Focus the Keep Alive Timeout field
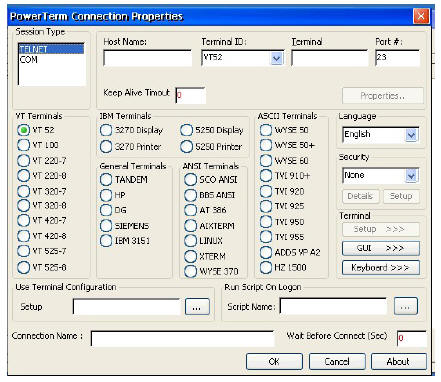 (191, 95)
